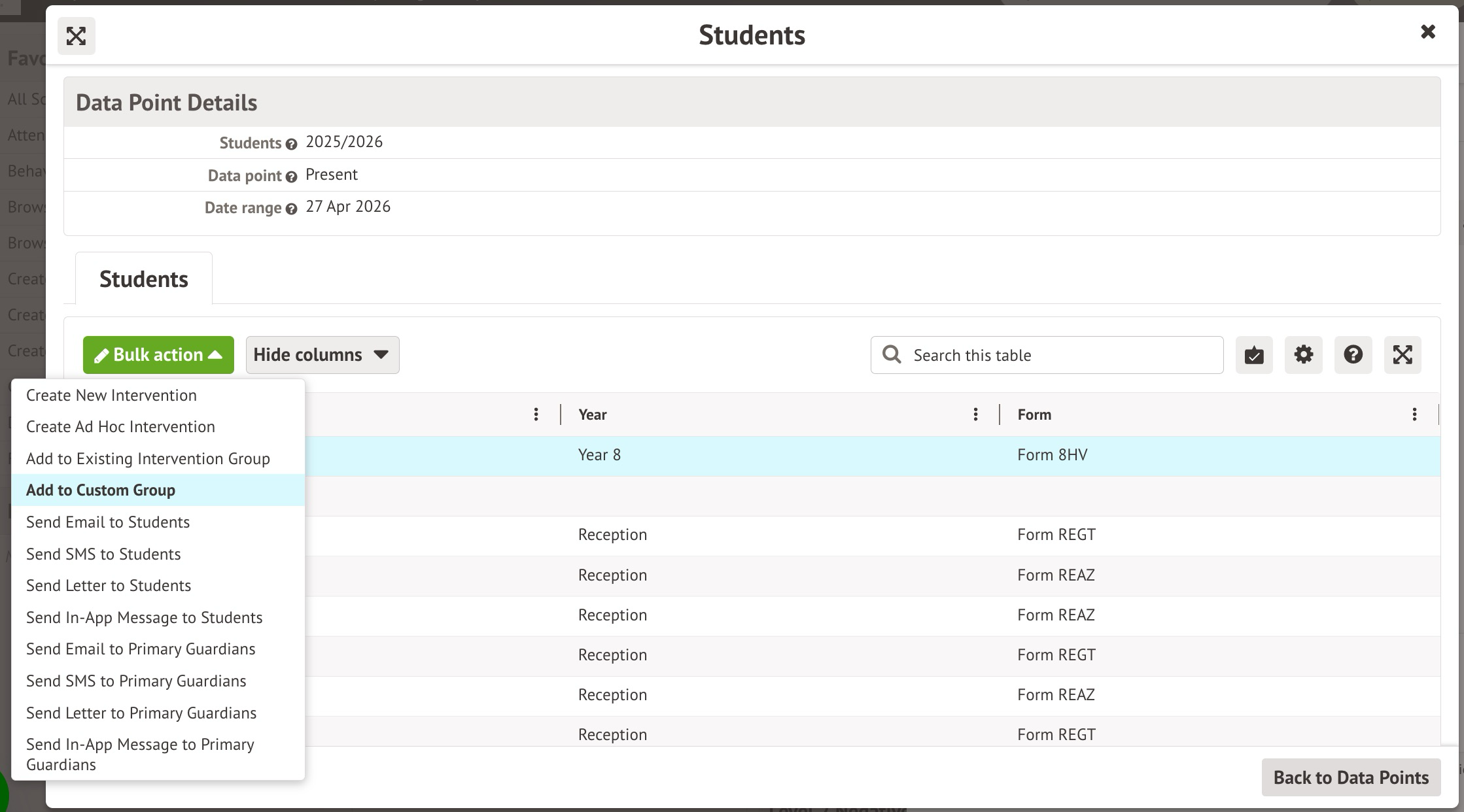Expand table to fullscreen icon
1464x812 pixels.
[x=1403, y=355]
